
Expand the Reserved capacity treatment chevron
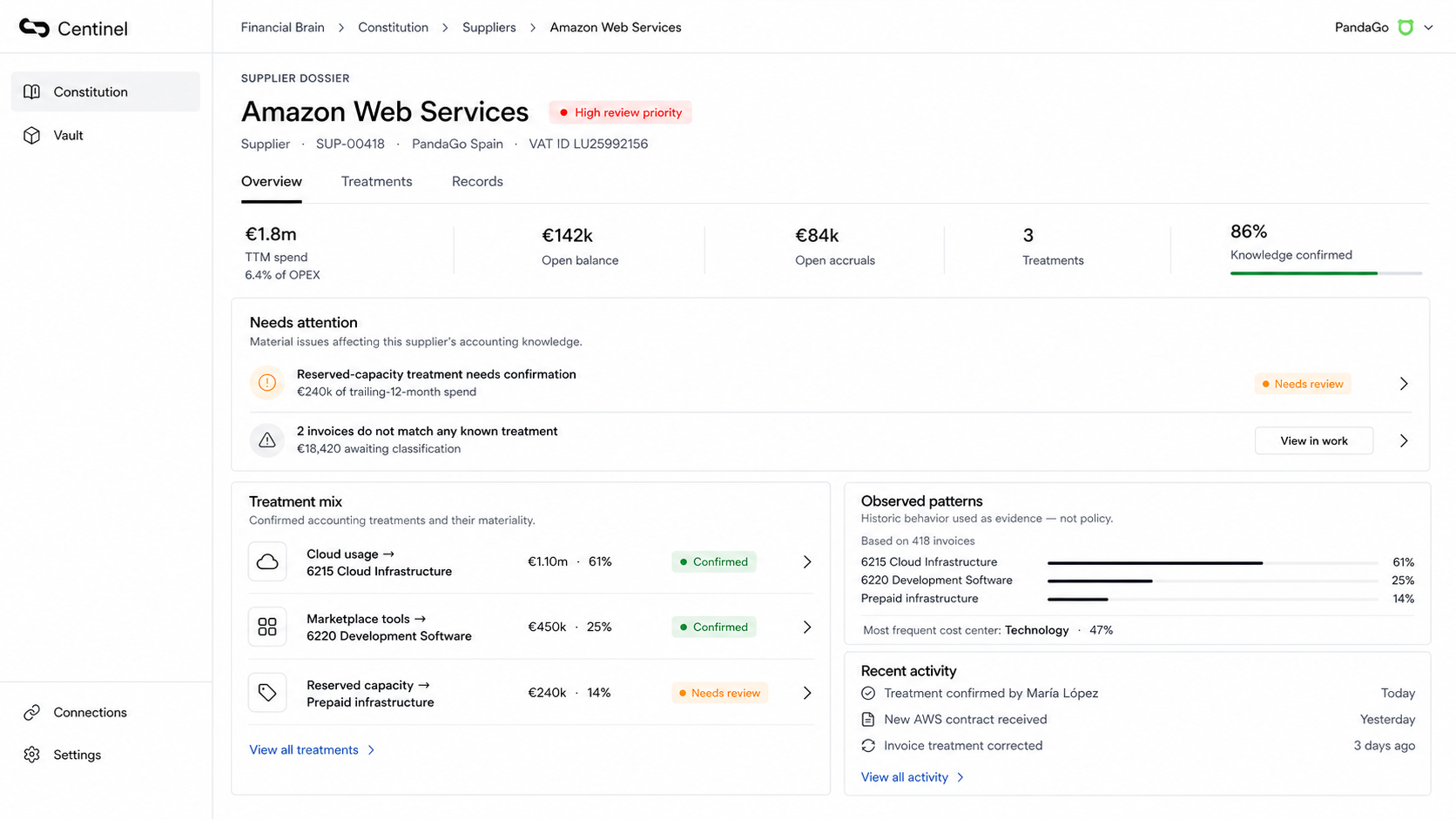(x=807, y=693)
